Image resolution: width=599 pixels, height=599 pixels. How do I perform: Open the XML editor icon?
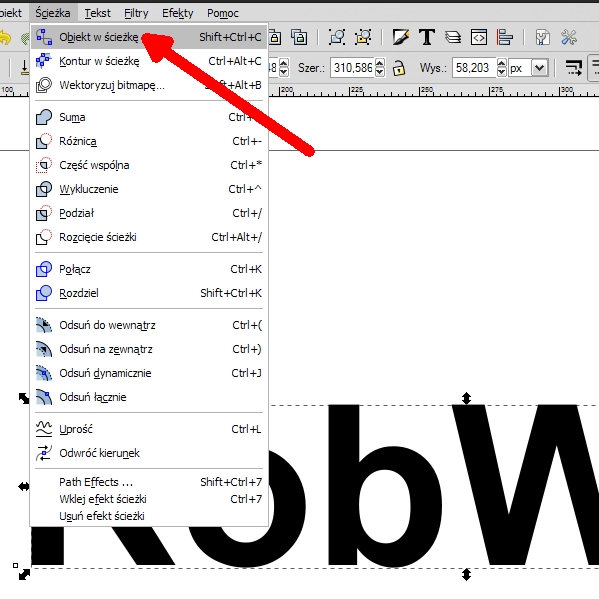pos(479,37)
